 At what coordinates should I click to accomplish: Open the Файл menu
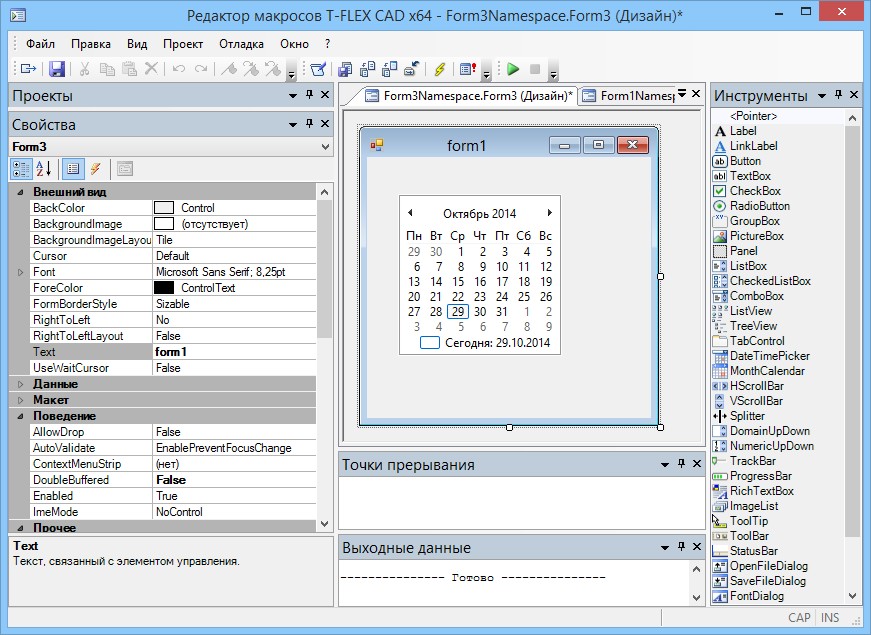coord(41,44)
